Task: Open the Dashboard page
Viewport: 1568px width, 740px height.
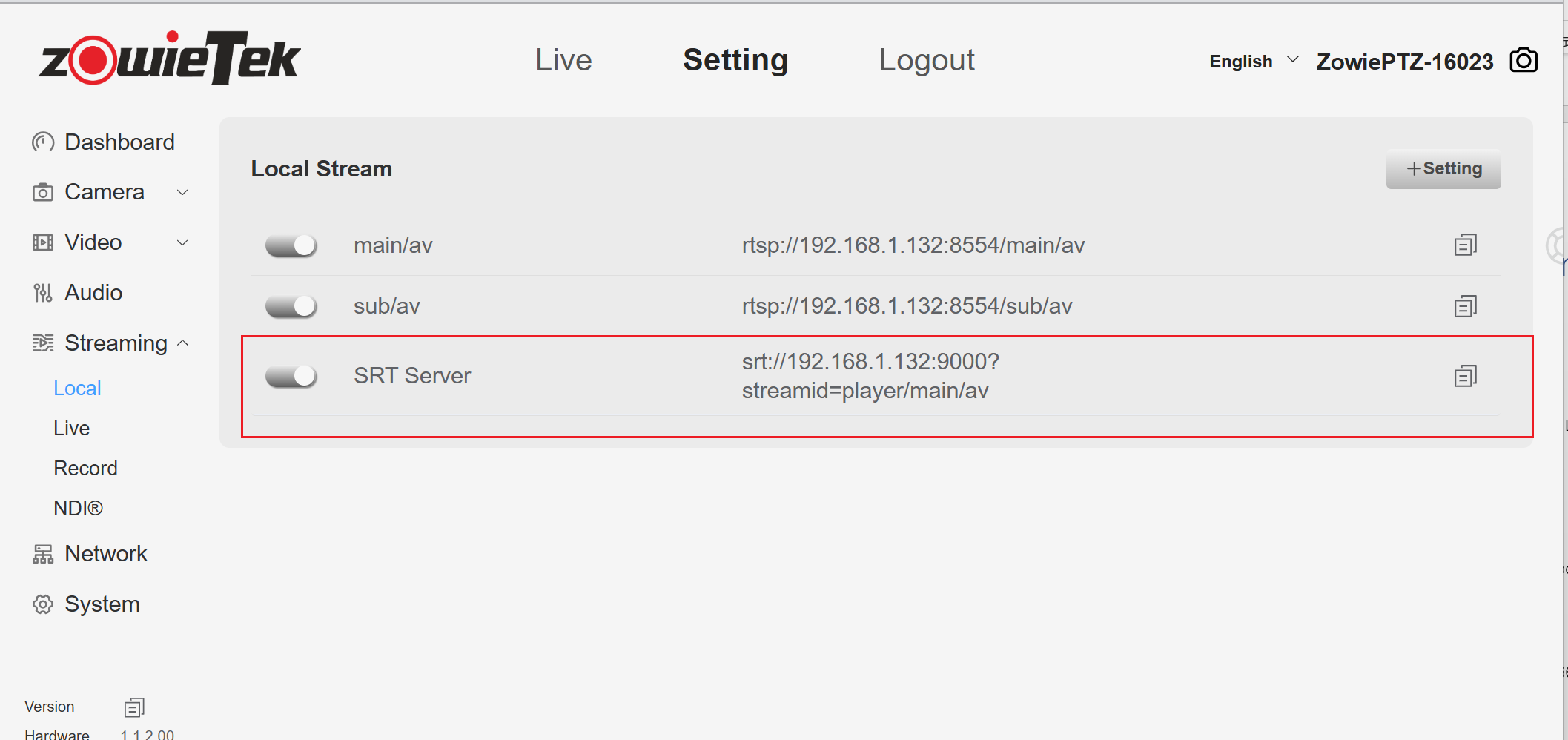Action: tap(119, 142)
